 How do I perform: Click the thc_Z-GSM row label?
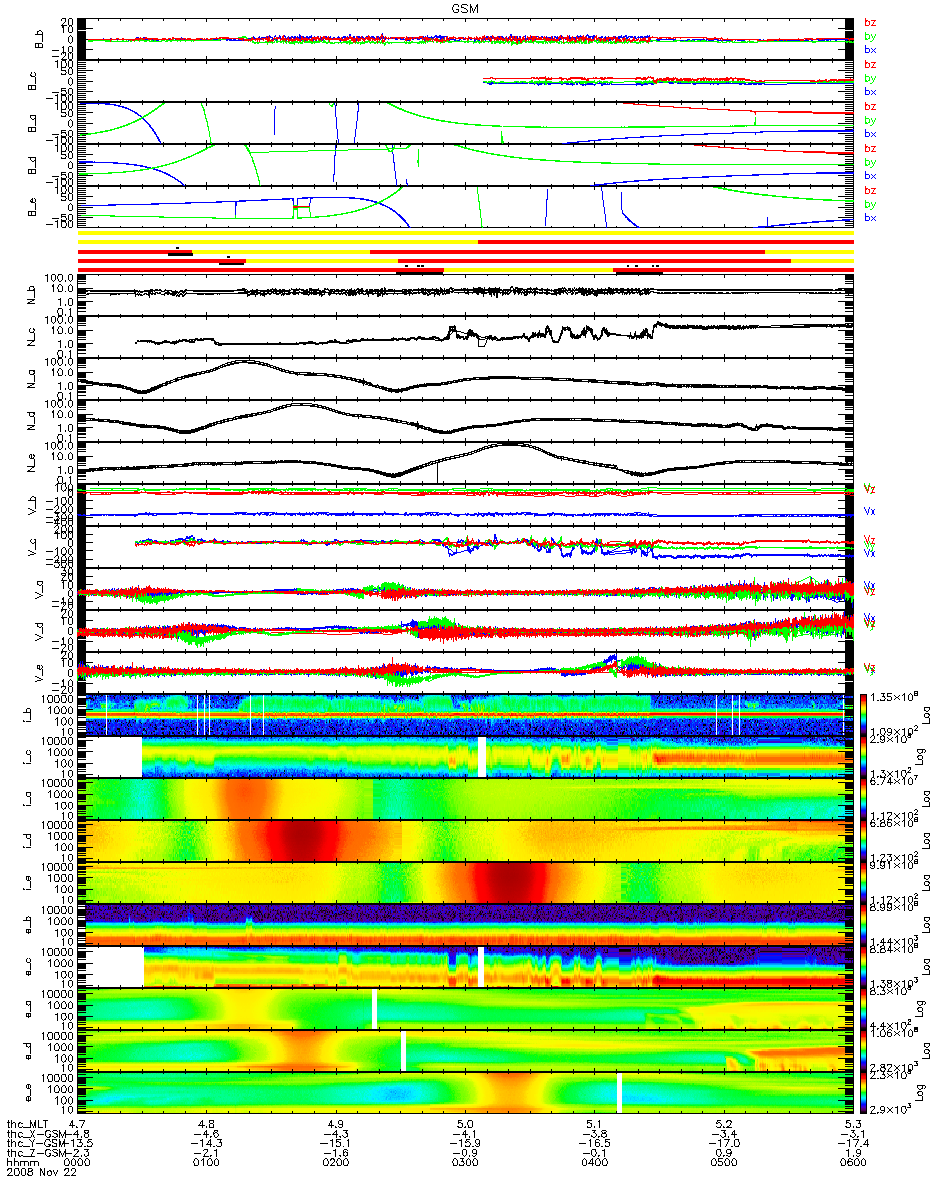pyautogui.click(x=36, y=1154)
